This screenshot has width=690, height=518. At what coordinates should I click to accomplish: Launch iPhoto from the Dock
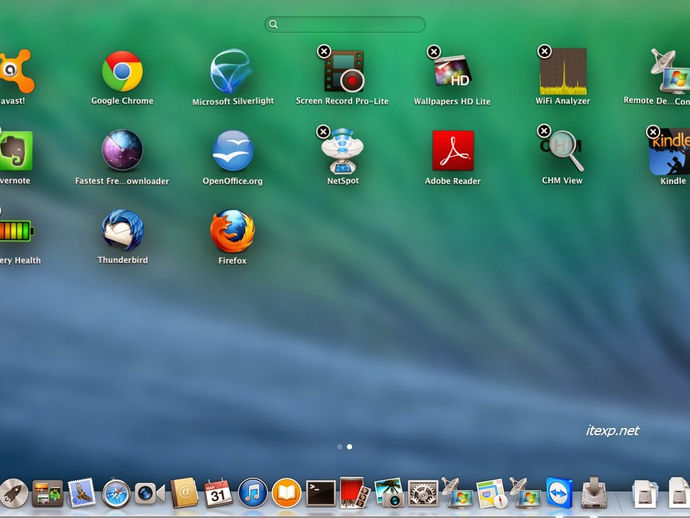tap(389, 493)
